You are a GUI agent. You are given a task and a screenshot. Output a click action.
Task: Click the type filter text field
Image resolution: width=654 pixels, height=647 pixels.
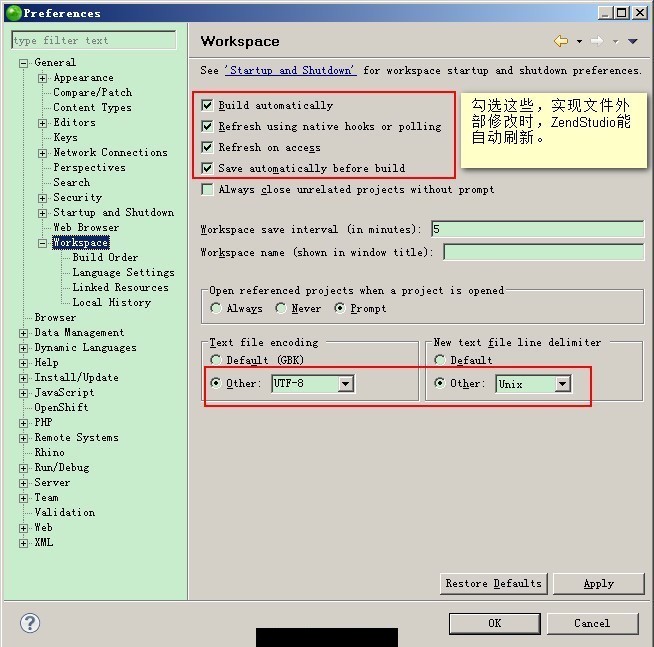coord(93,40)
